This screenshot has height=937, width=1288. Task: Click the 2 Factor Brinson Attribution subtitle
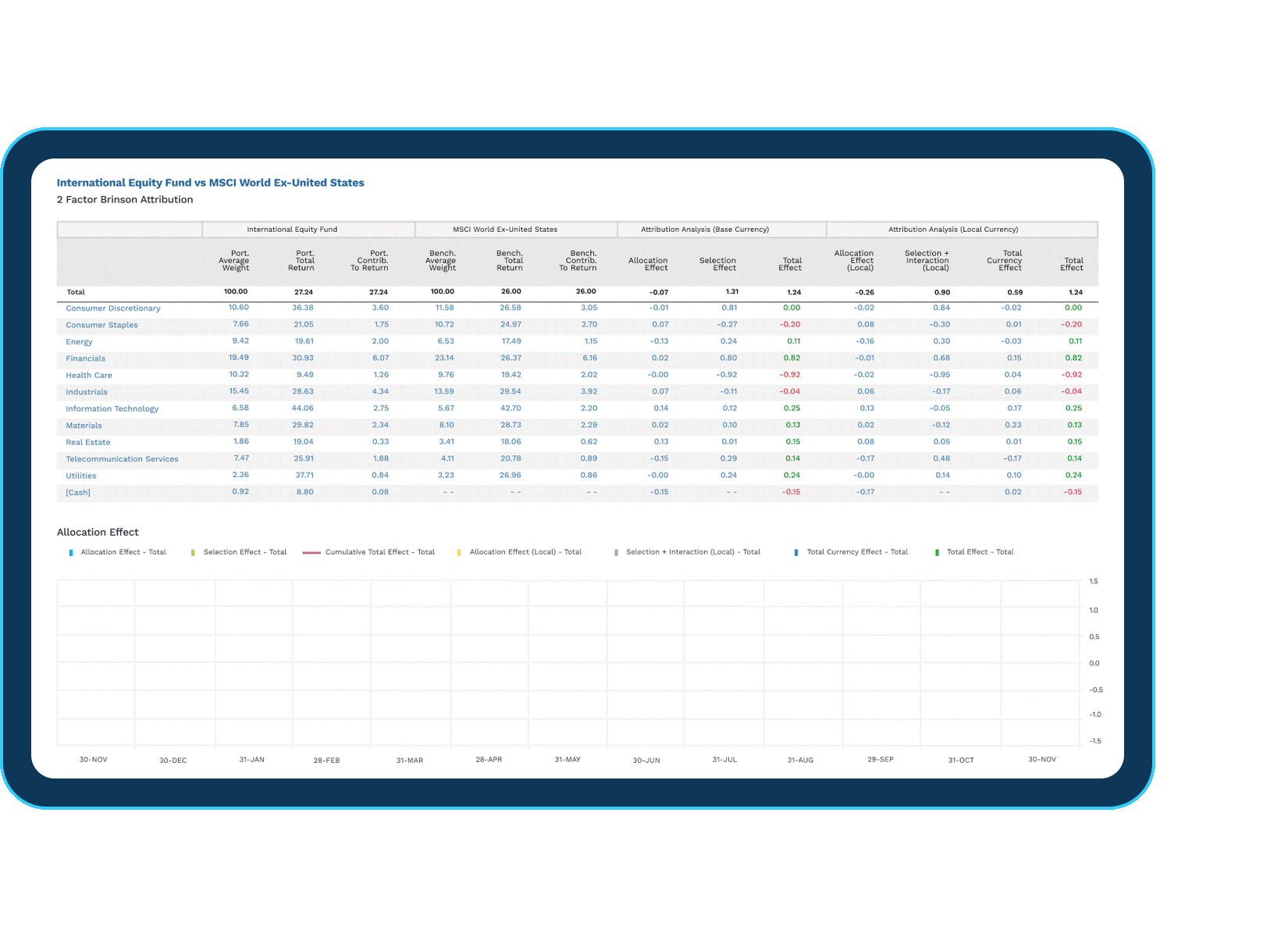125,200
